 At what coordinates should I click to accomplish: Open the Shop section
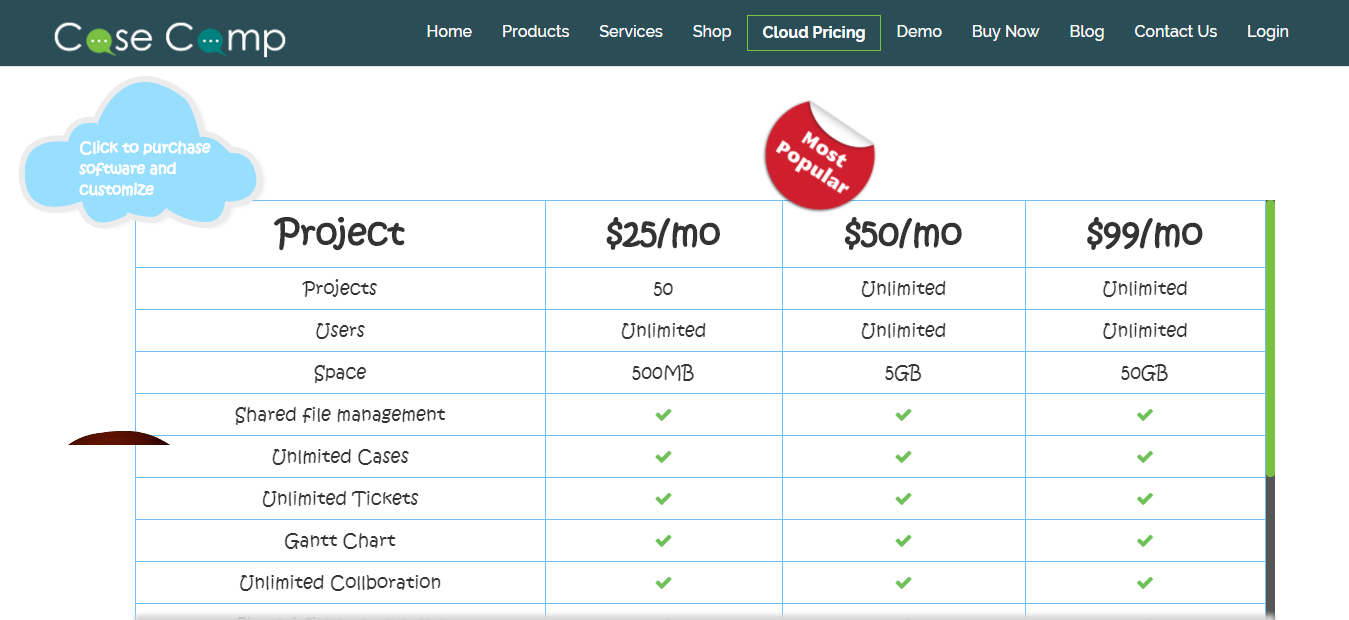(711, 31)
